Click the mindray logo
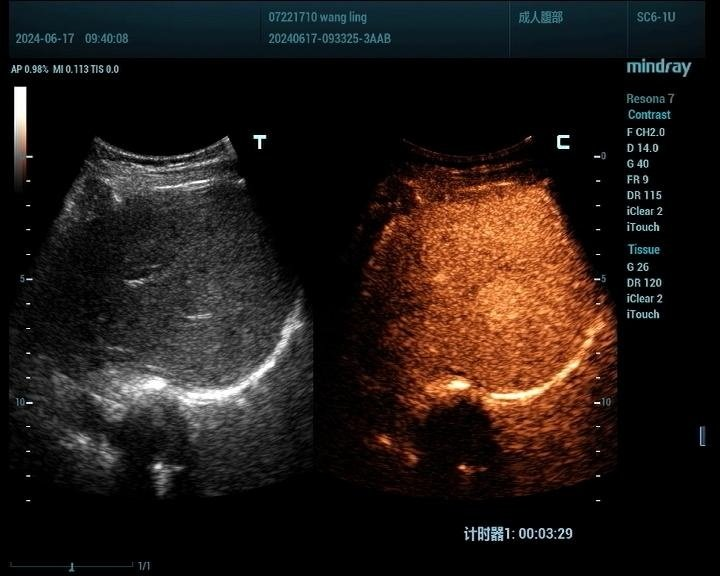 pyautogui.click(x=658, y=67)
